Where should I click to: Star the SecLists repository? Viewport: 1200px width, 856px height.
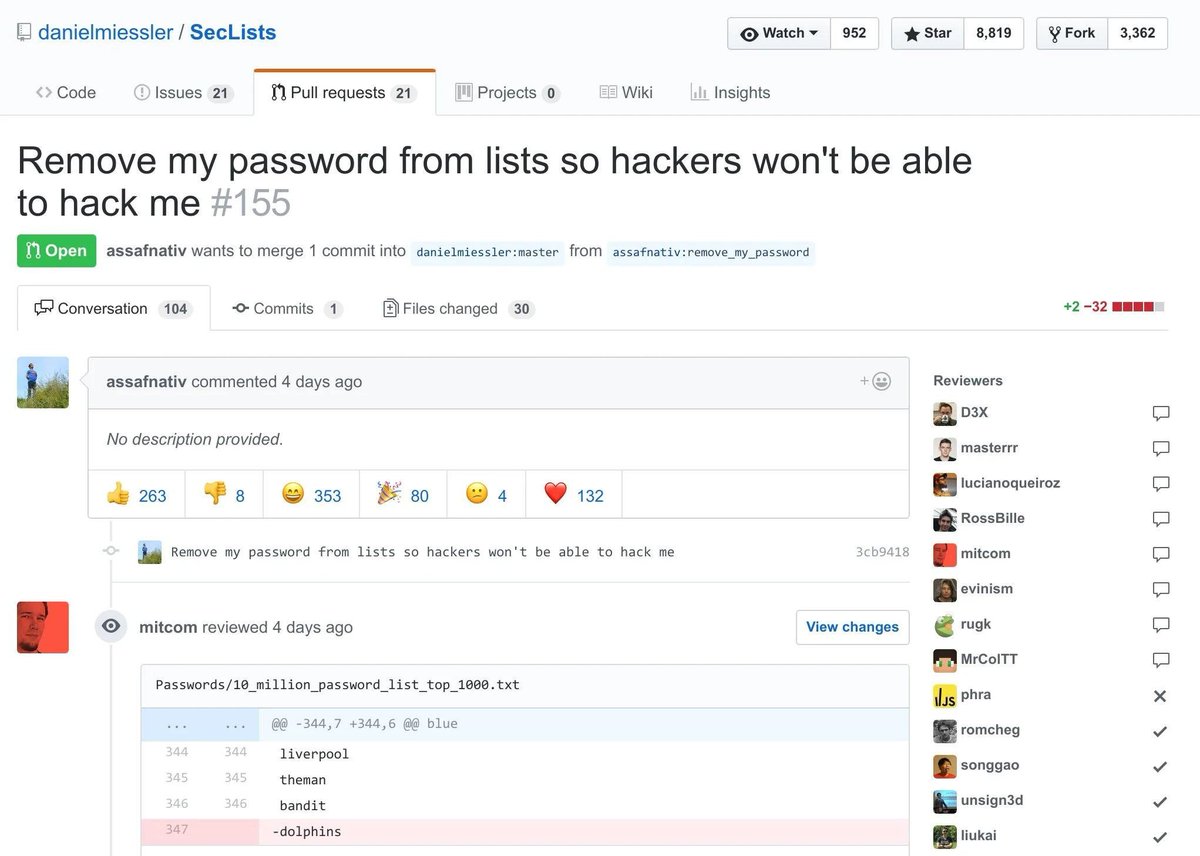click(x=926, y=33)
